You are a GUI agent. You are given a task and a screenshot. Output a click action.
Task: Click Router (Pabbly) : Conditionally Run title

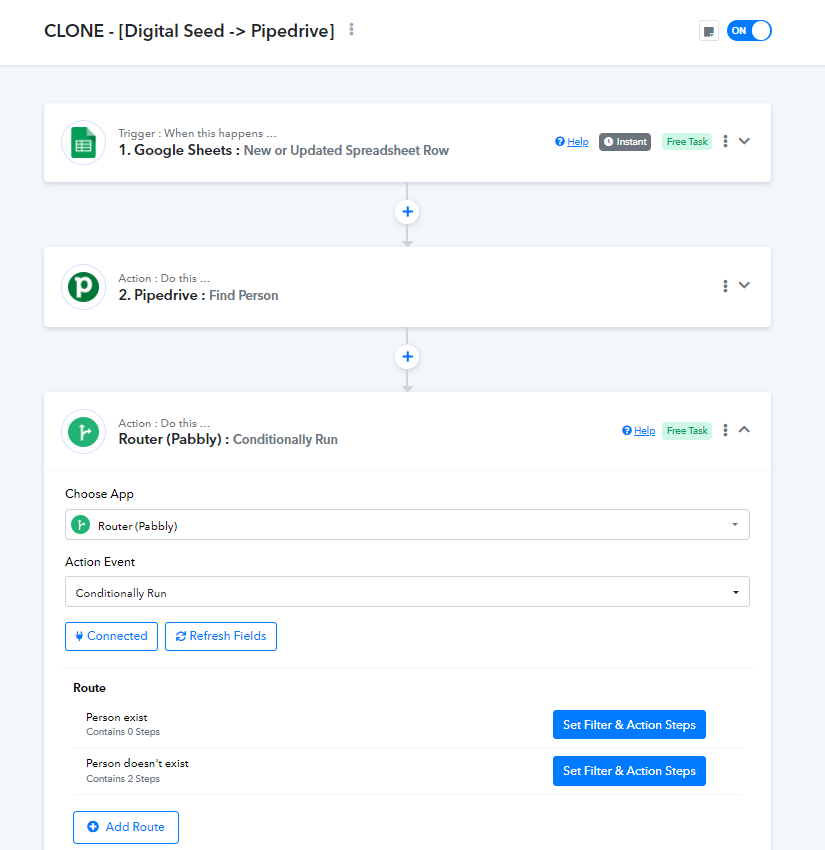(228, 439)
